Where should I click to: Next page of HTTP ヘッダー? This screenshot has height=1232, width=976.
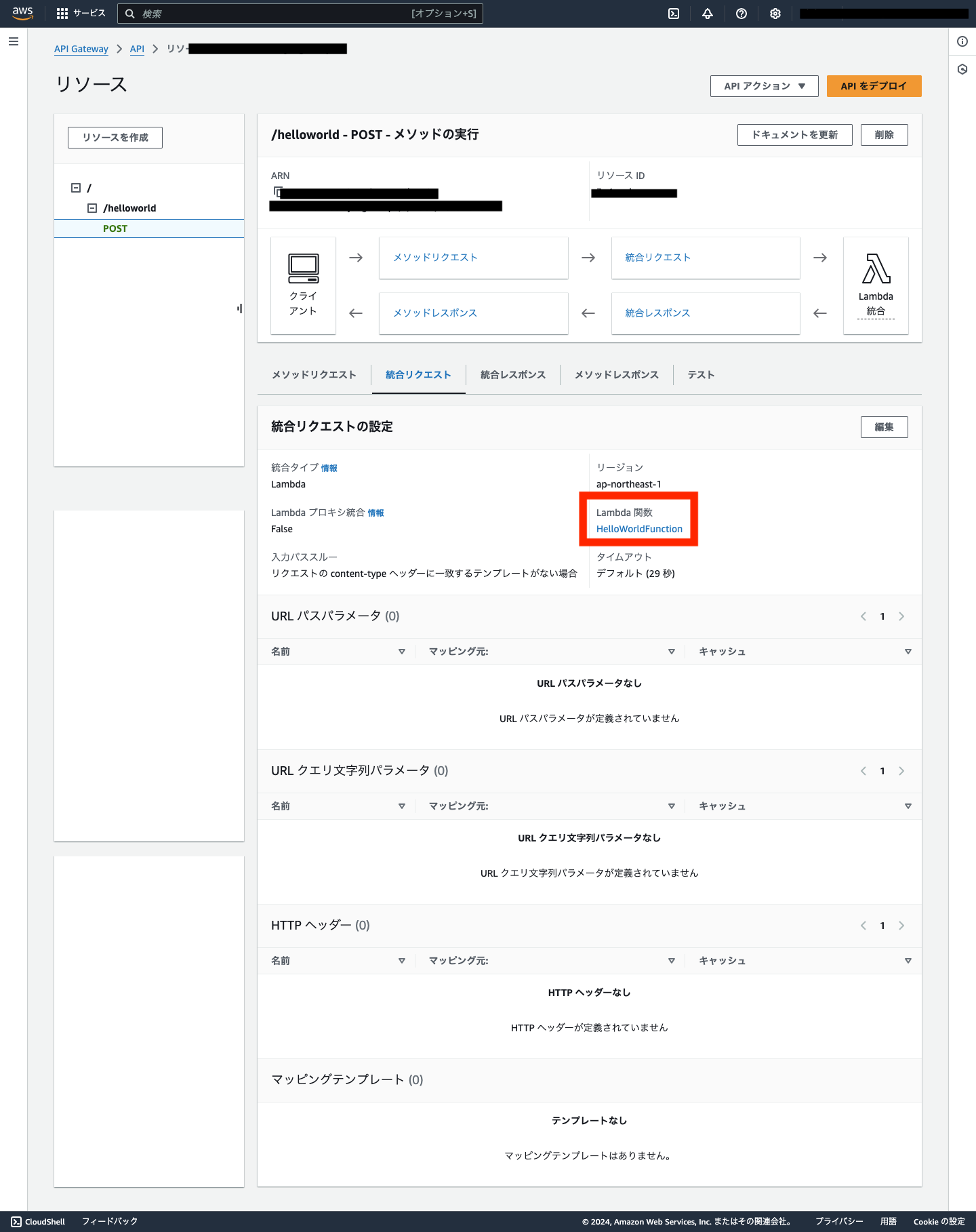[x=901, y=926]
